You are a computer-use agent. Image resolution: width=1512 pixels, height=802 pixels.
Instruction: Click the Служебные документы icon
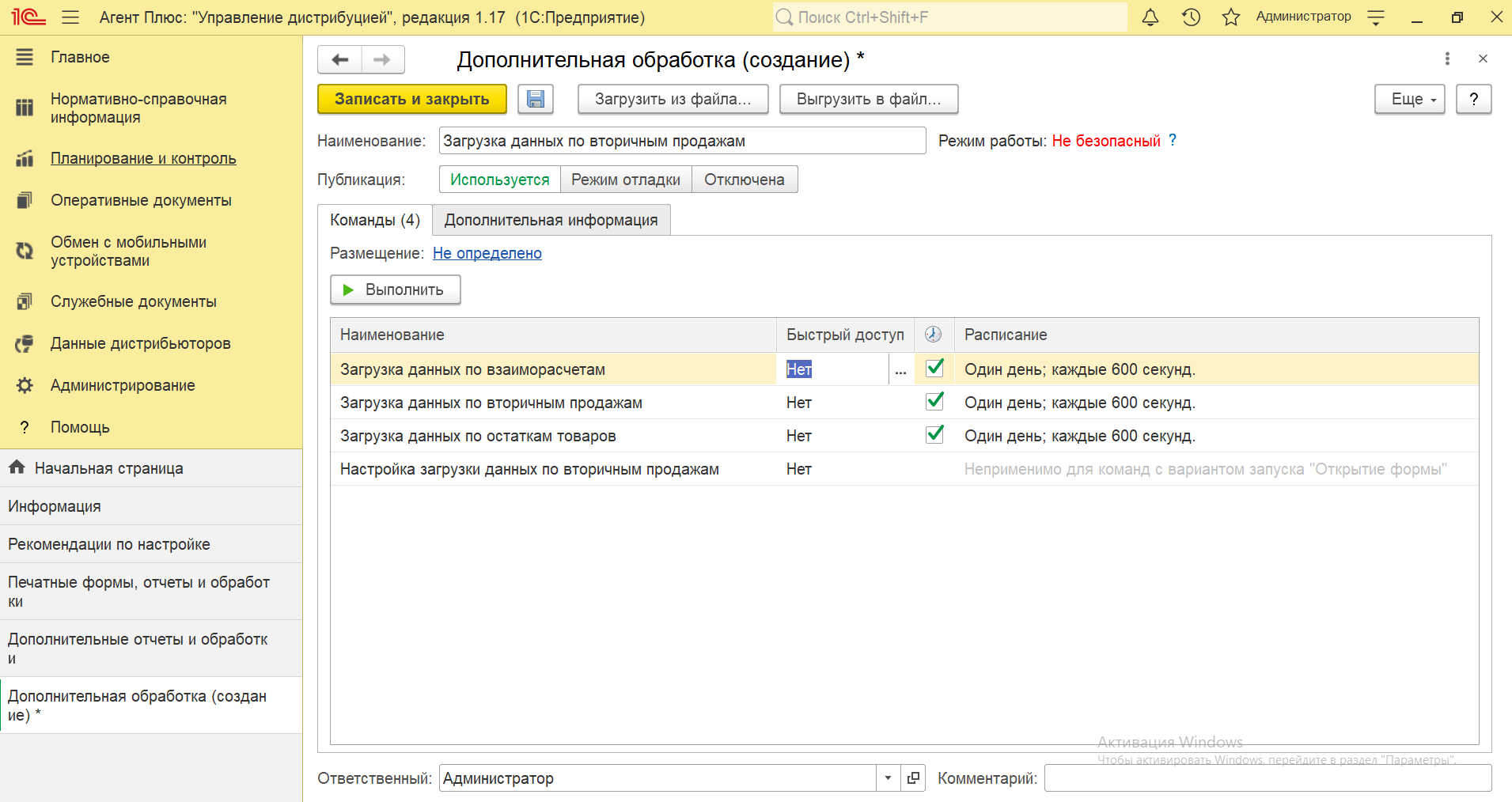tap(25, 301)
